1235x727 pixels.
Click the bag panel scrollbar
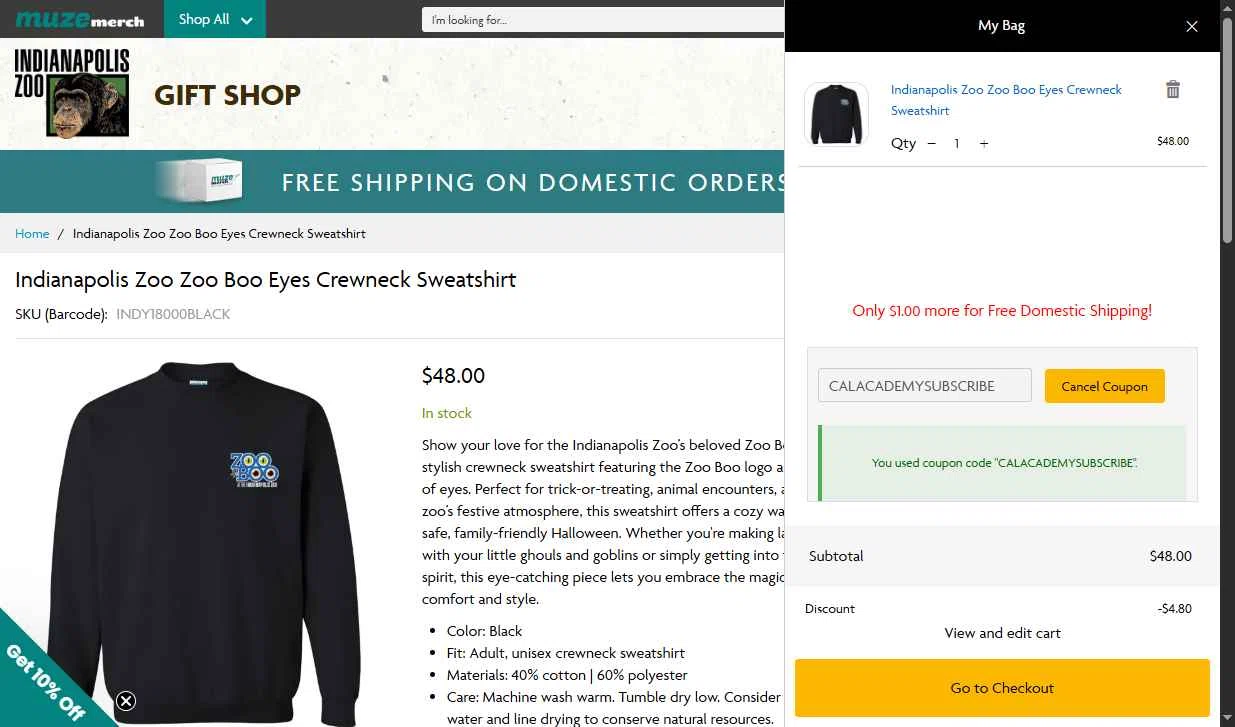click(1227, 130)
